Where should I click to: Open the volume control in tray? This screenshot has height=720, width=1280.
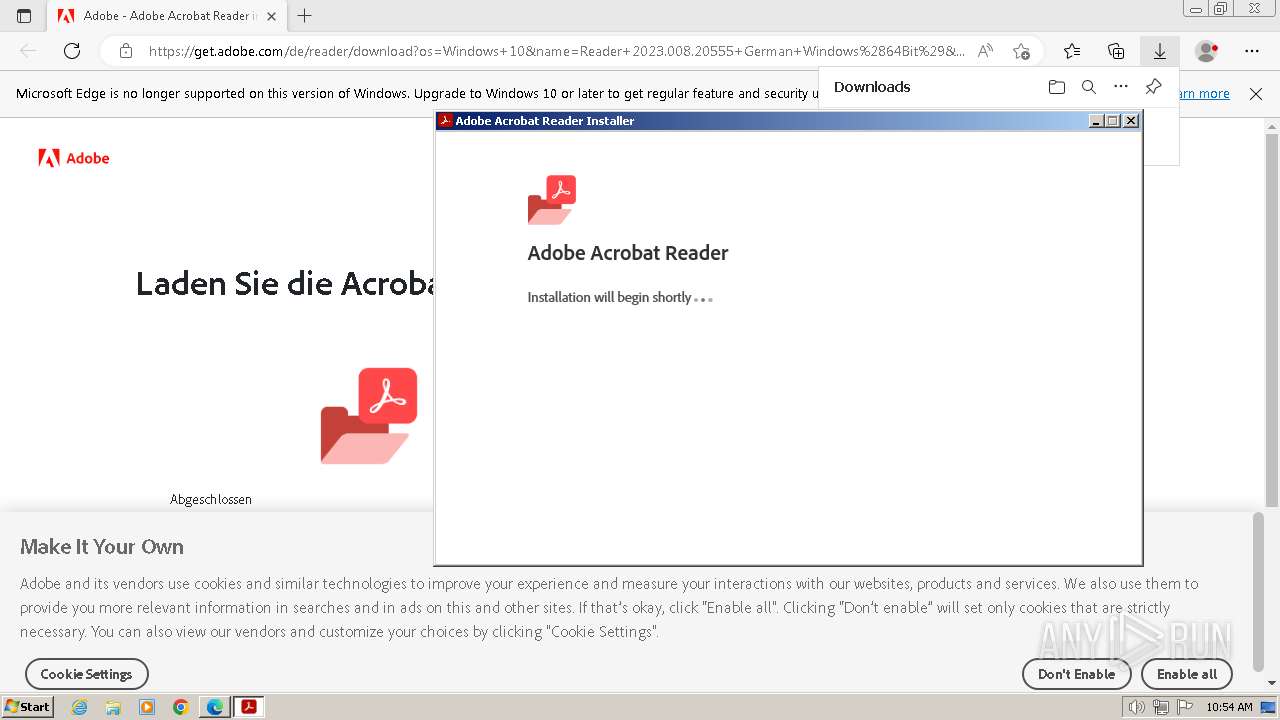coord(1136,707)
